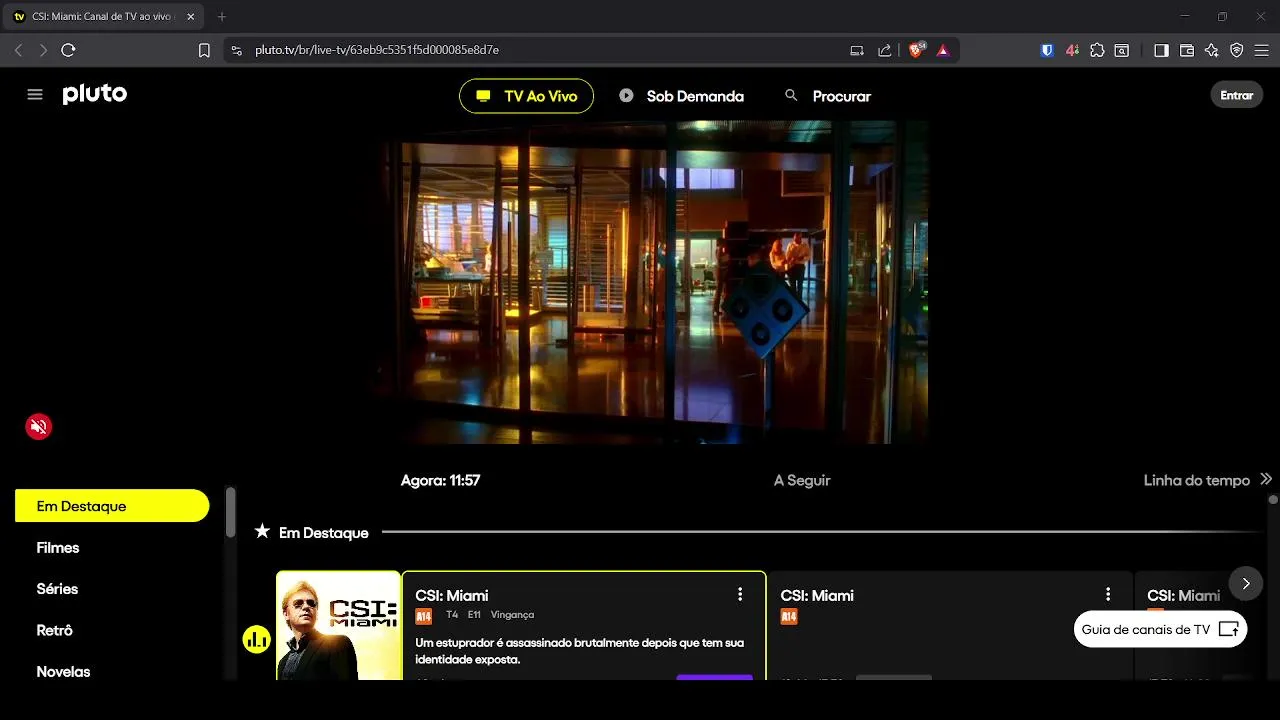Bookmark this page
Viewport: 1280px width, 720px height.
204,50
